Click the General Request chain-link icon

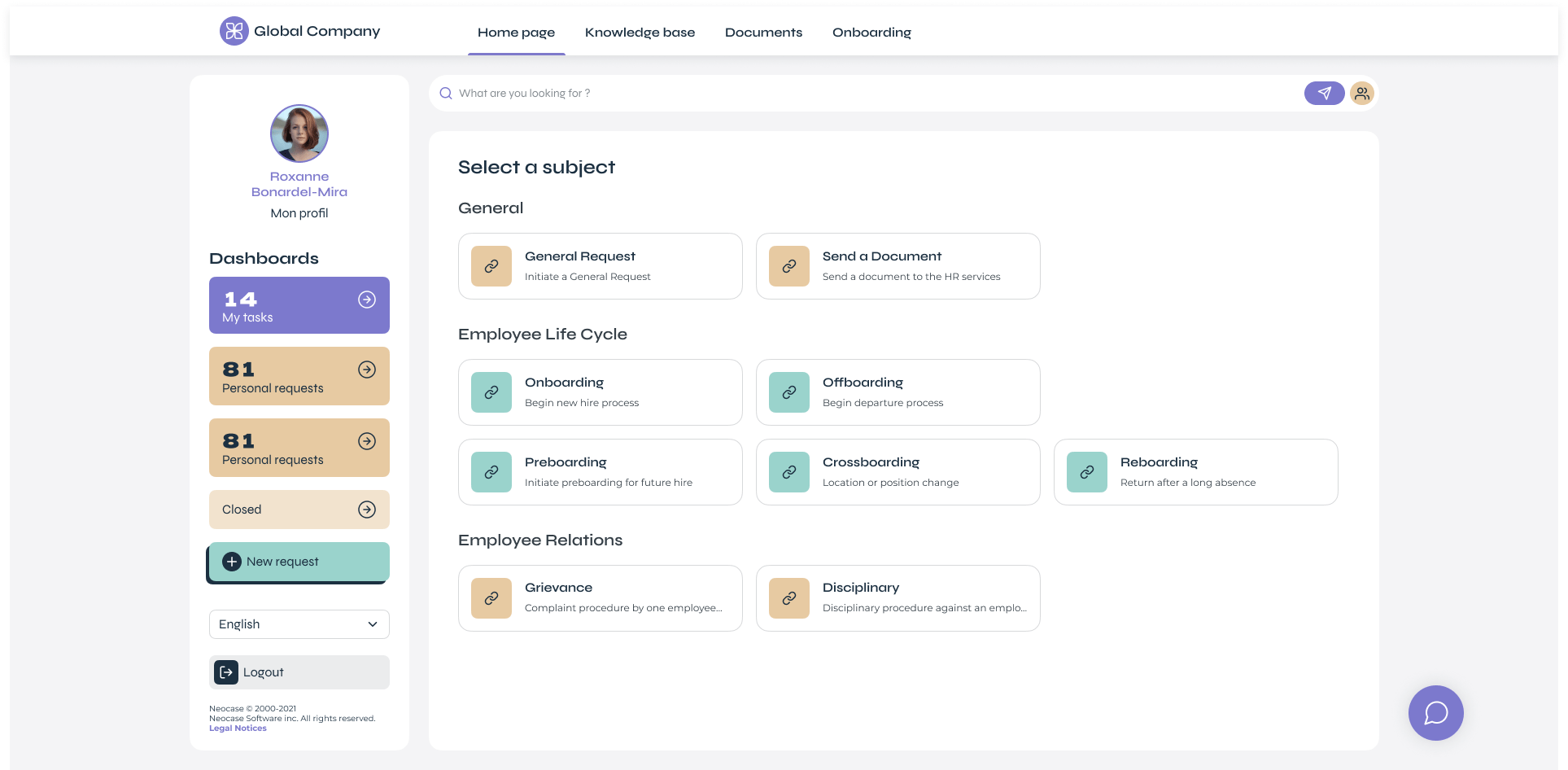pos(491,265)
